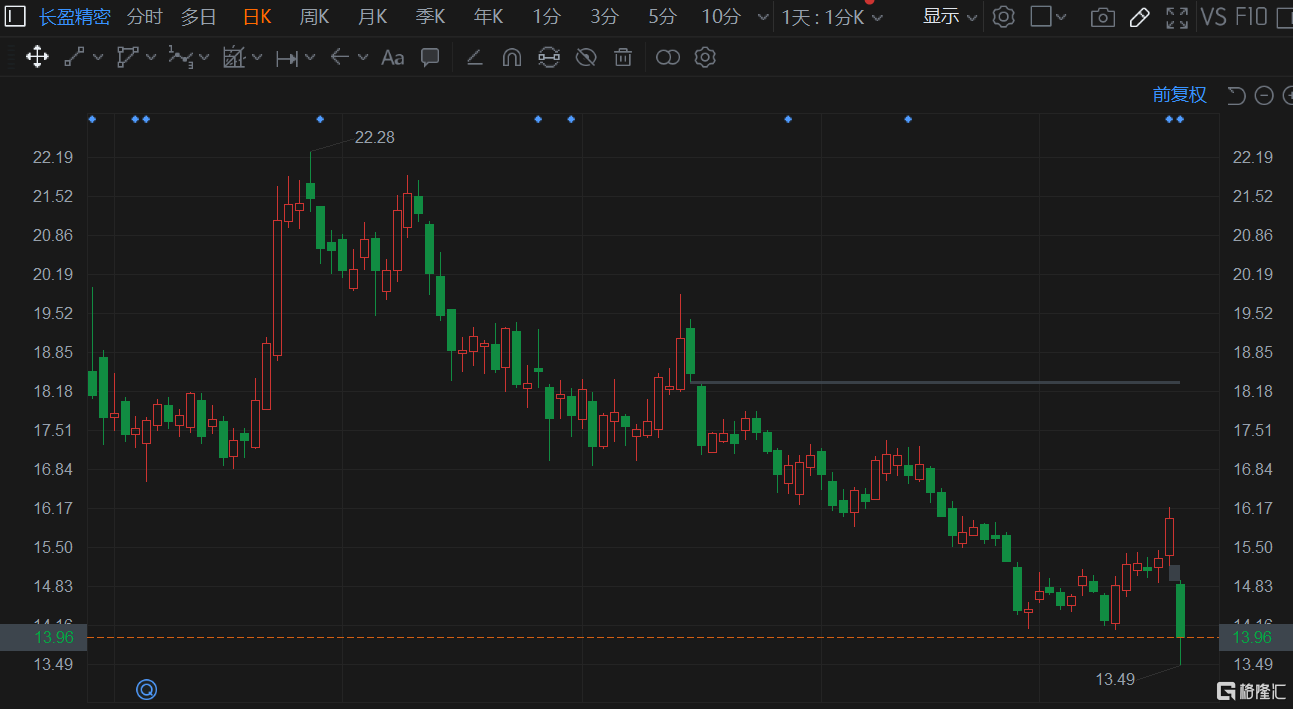Switch to 多日 tab
The width and height of the screenshot is (1293, 709).
(x=198, y=16)
